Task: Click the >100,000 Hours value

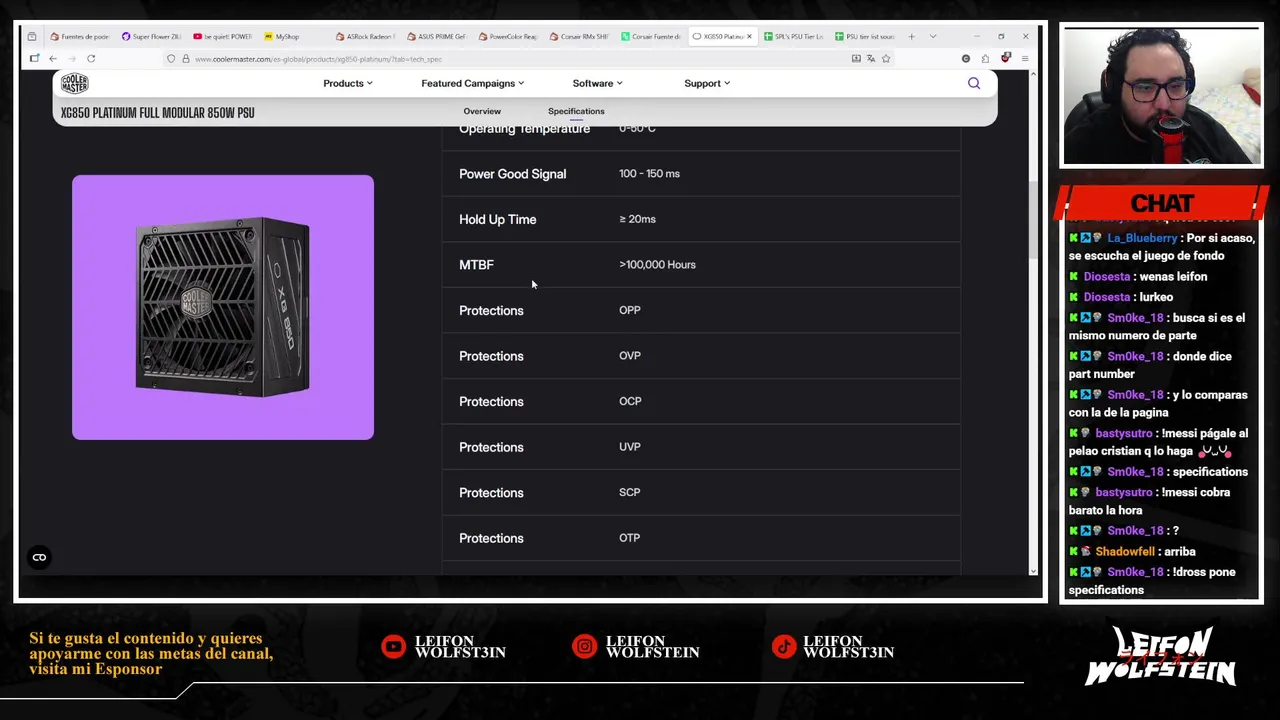Action: [657, 265]
